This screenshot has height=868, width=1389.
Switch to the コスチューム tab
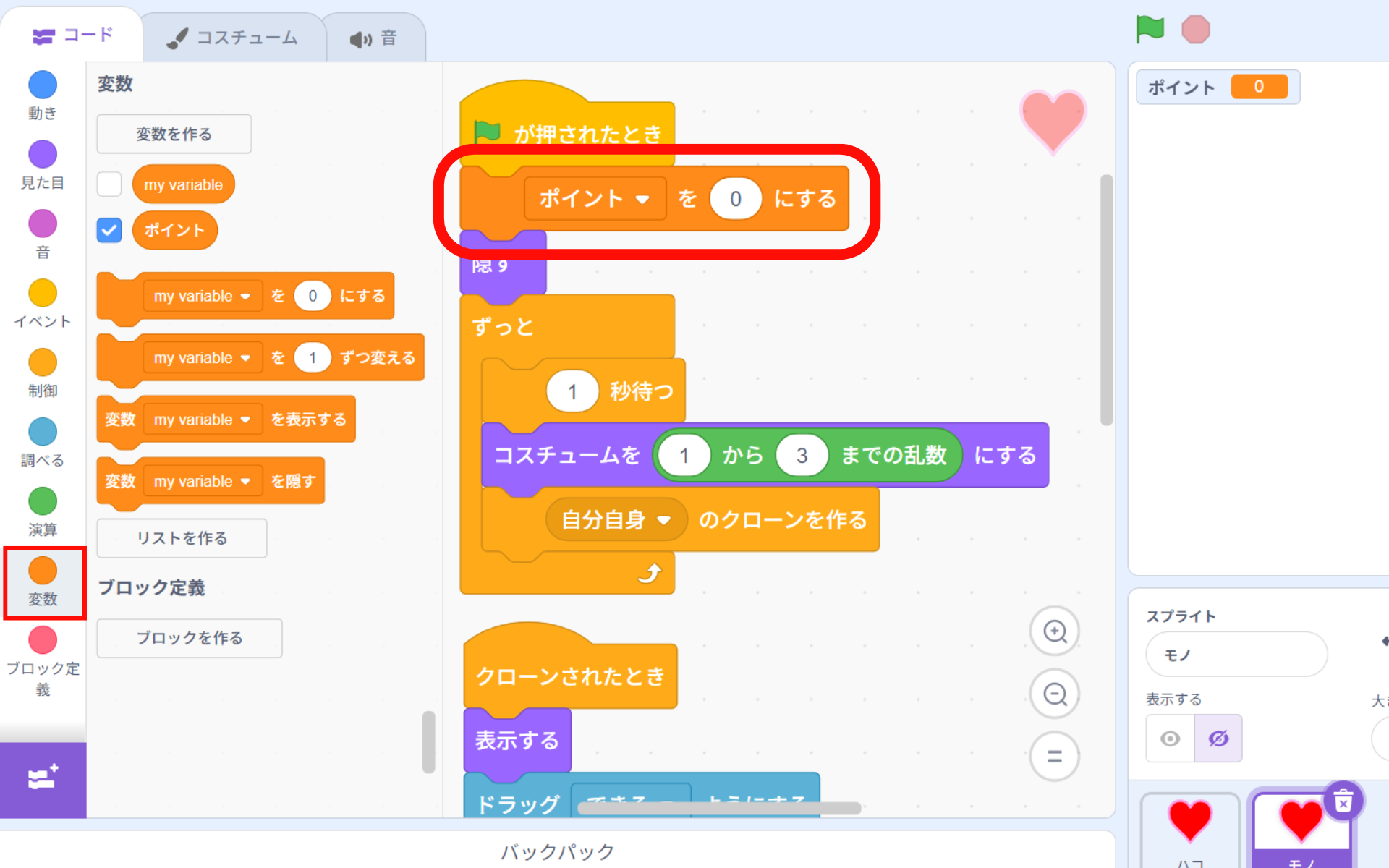pos(234,38)
